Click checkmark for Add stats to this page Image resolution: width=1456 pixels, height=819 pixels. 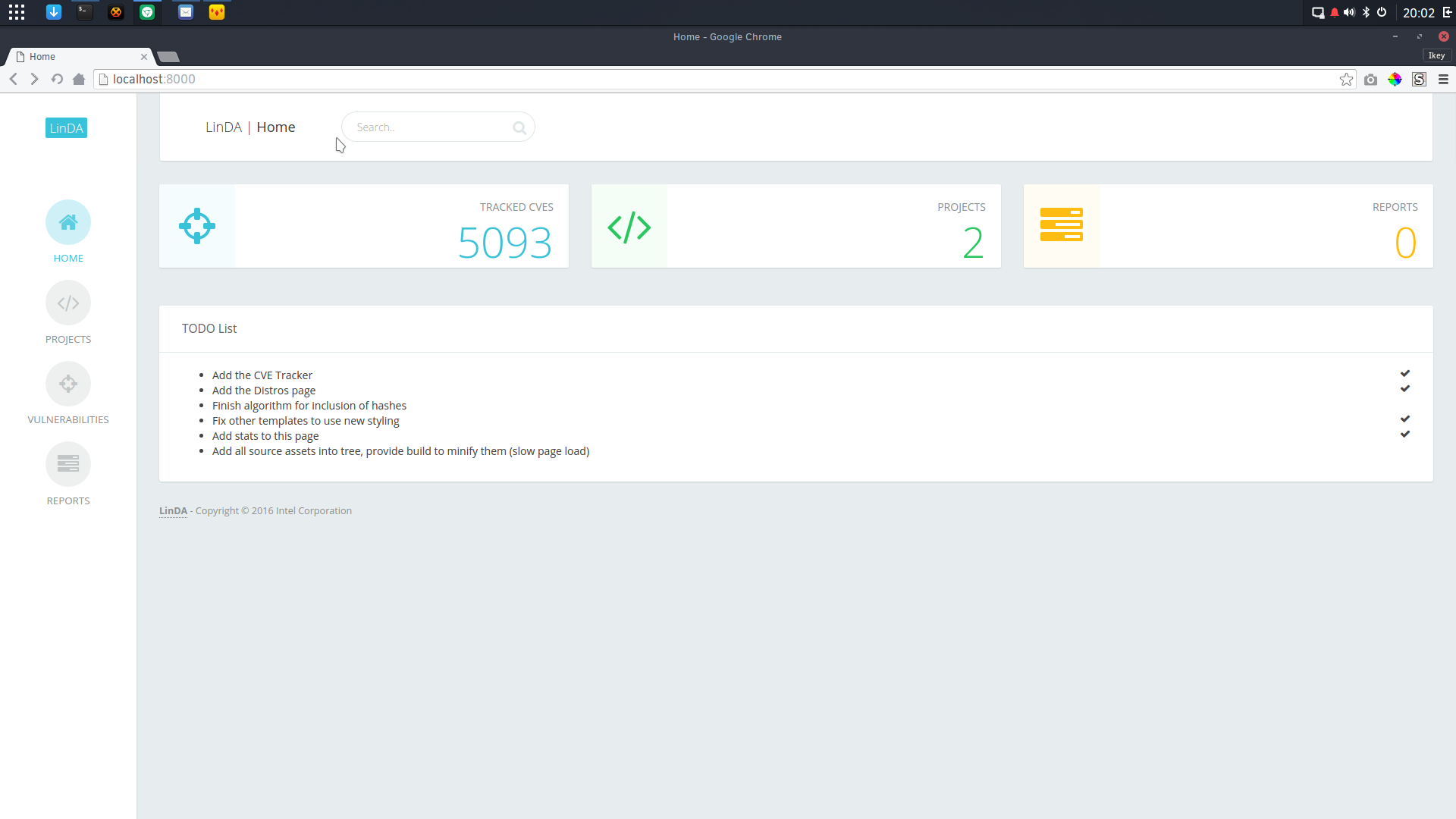[1405, 435]
